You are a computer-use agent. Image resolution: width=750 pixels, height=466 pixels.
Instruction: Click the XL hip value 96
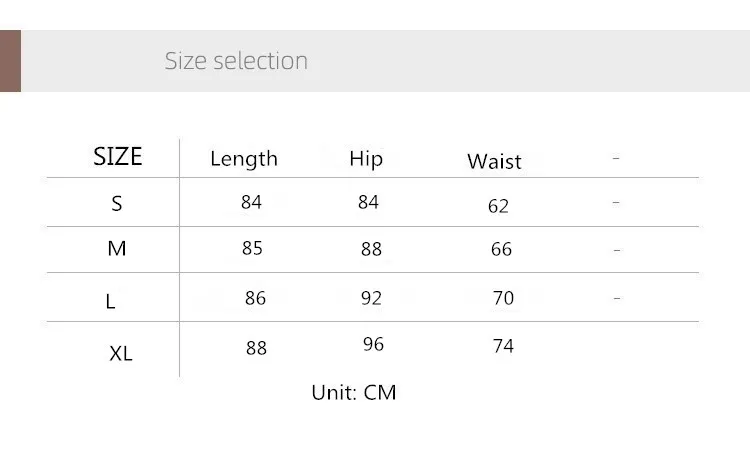373,344
